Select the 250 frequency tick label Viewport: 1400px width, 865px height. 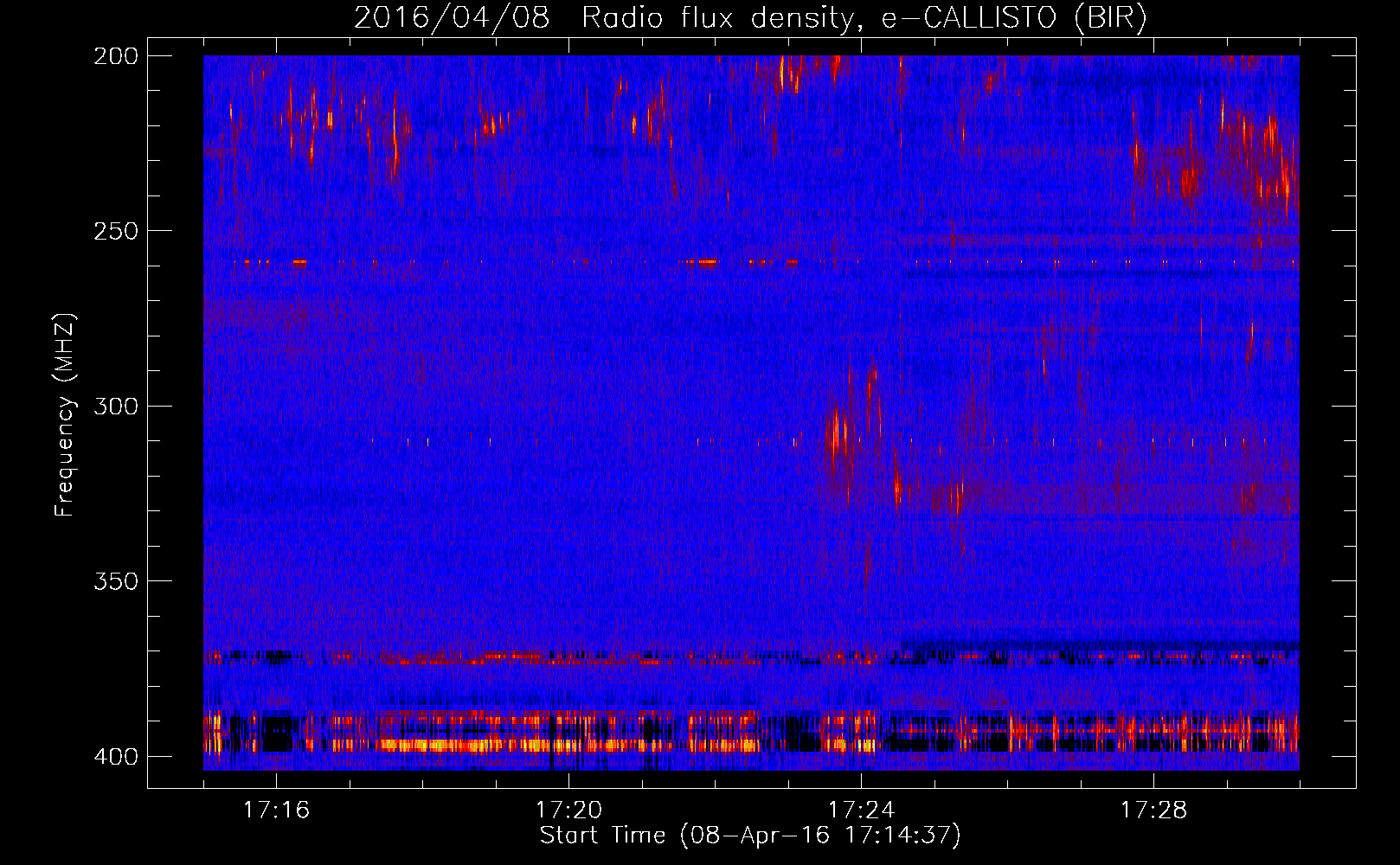115,231
